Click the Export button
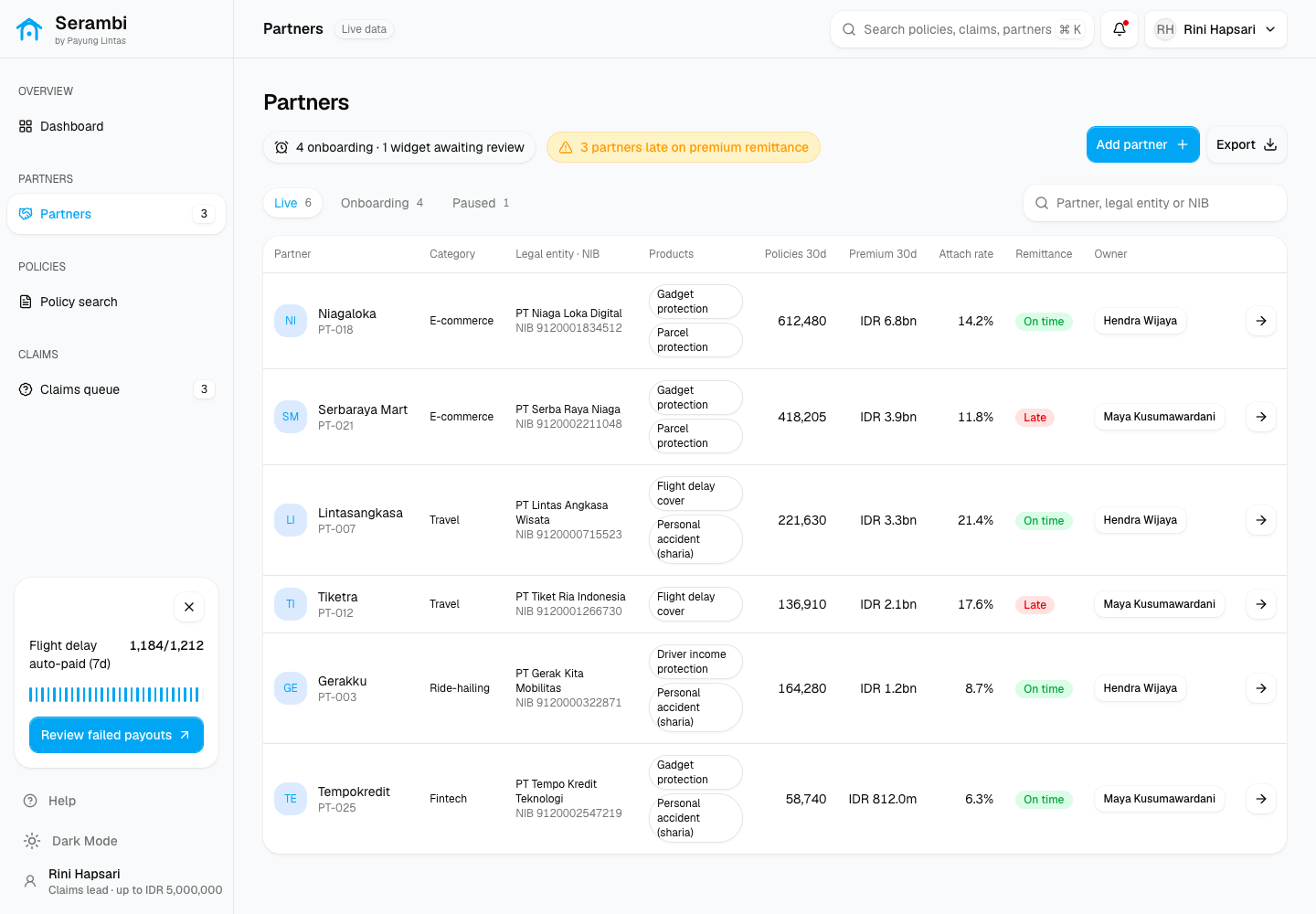Viewport: 1316px width, 914px height. pos(1247,144)
